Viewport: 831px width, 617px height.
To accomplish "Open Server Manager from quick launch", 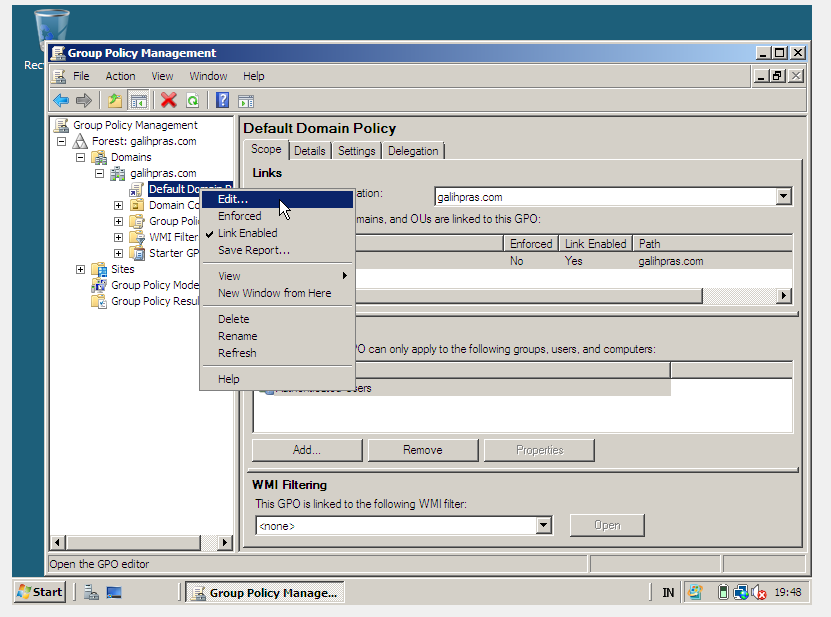I will (x=91, y=592).
